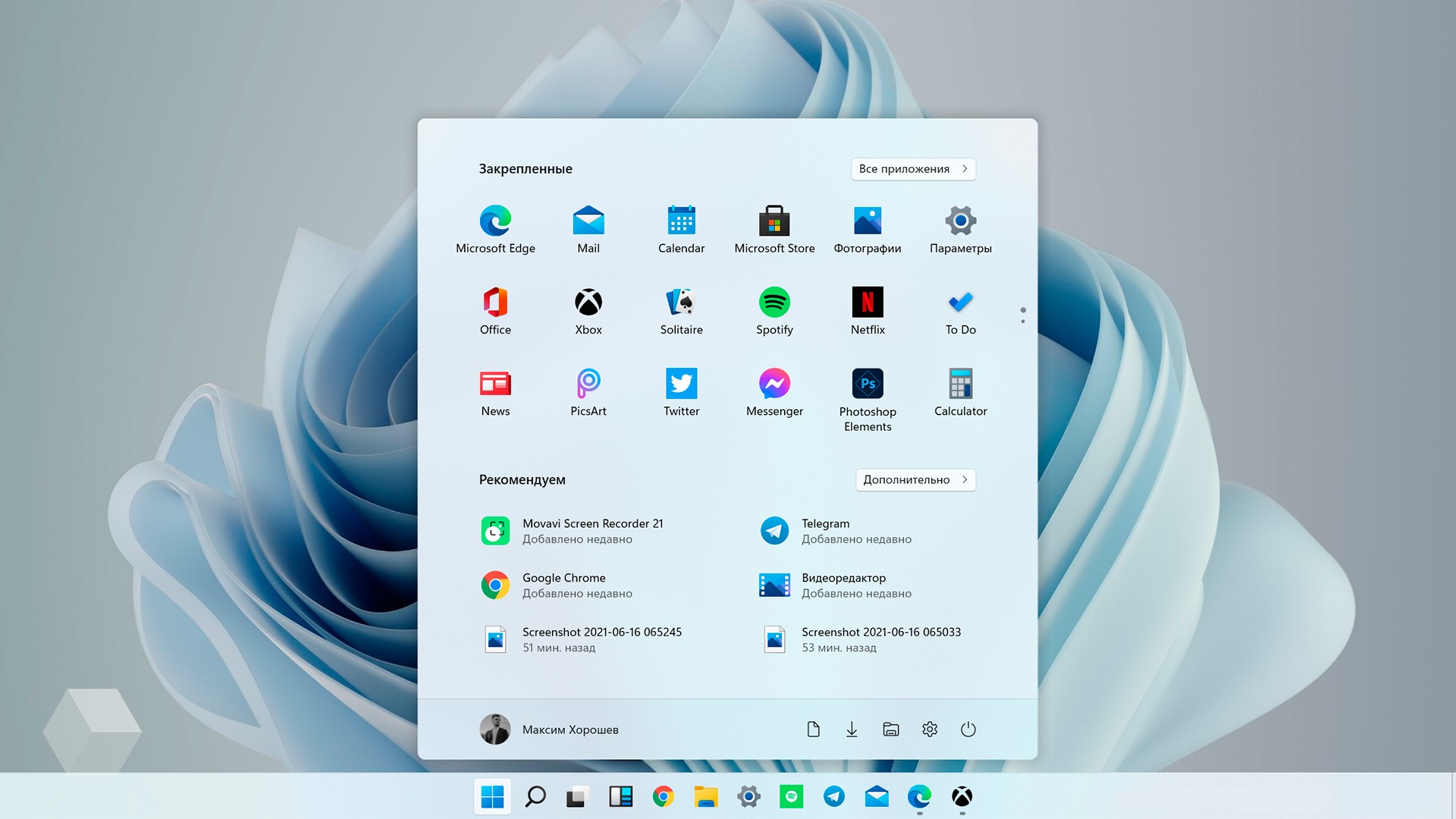This screenshot has width=1456, height=819.
Task: Open Telegram from the taskbar
Action: 834,796
